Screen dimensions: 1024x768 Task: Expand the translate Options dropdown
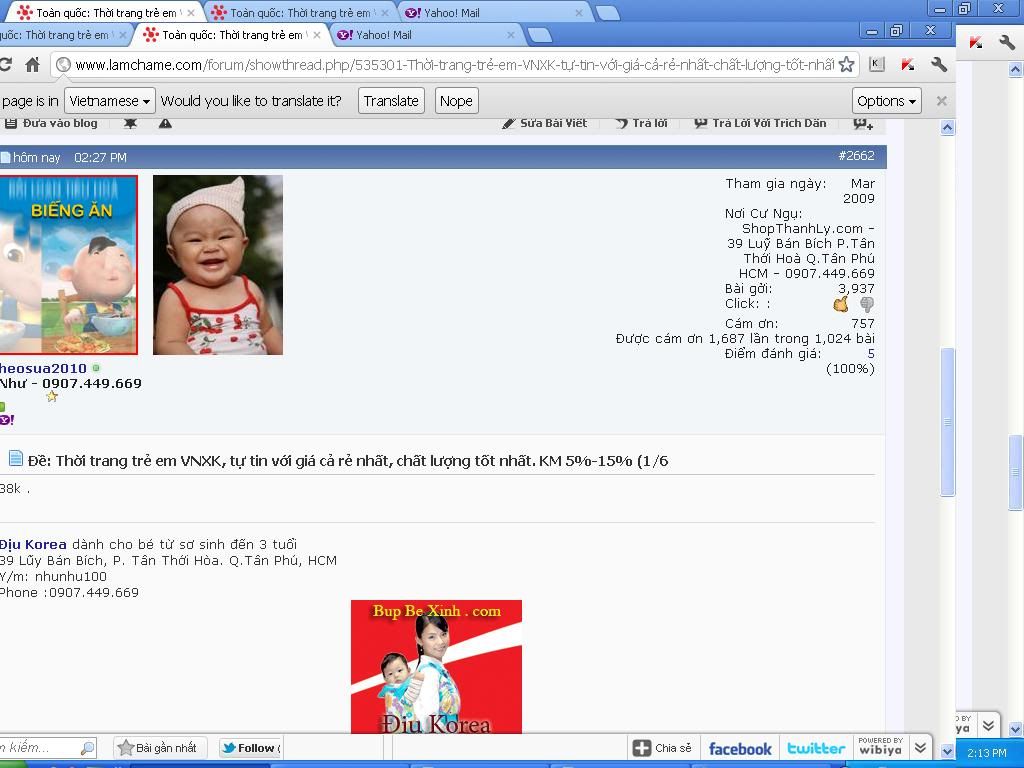(886, 101)
